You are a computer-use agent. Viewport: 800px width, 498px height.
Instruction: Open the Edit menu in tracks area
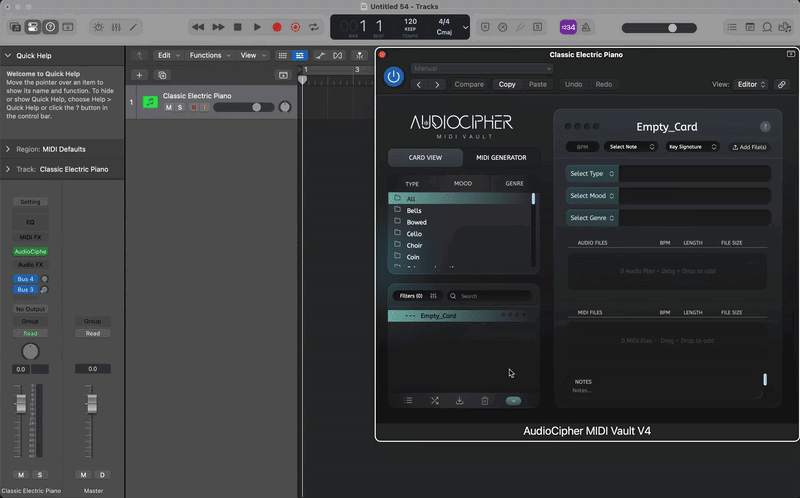(x=169, y=55)
